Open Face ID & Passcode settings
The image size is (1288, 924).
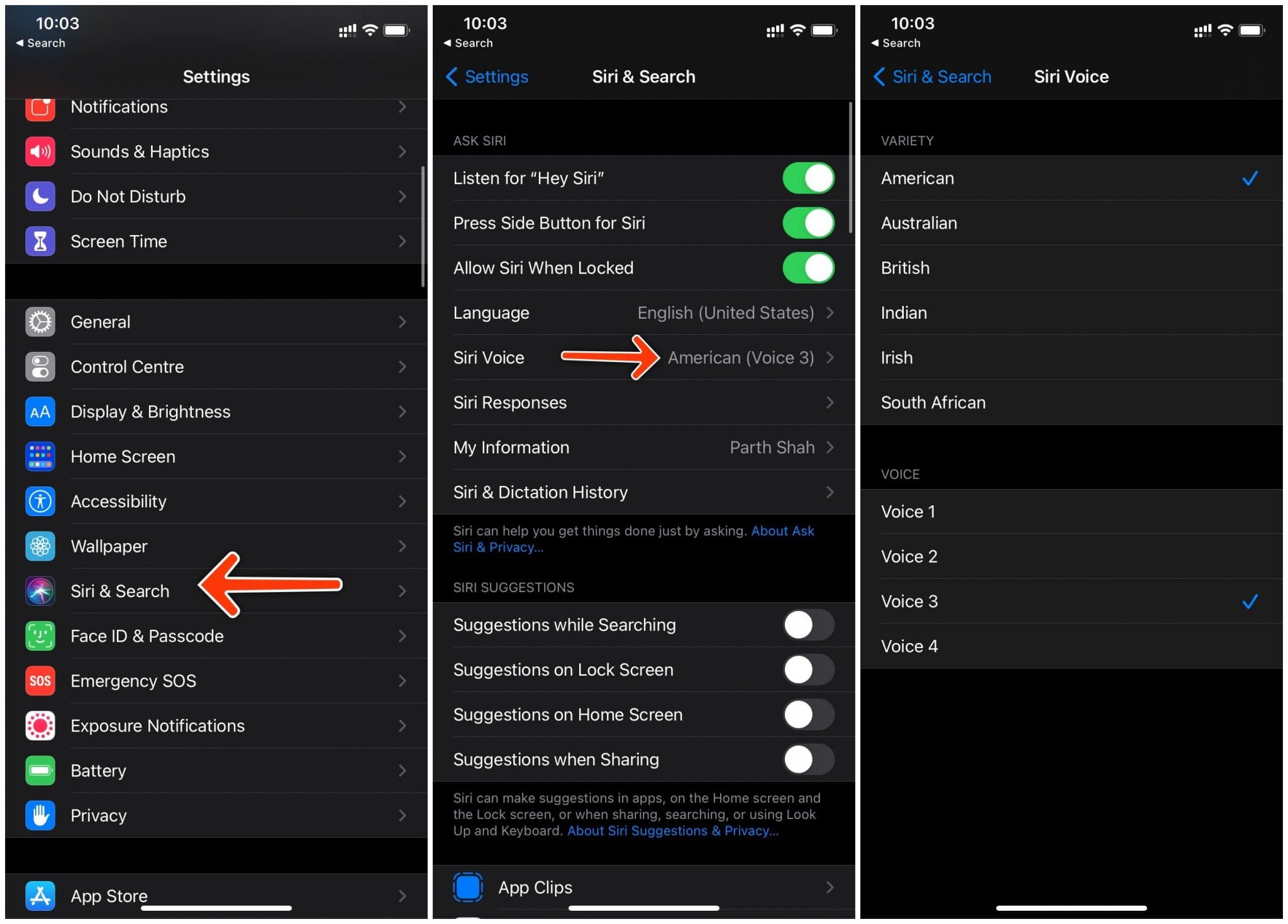click(x=213, y=635)
